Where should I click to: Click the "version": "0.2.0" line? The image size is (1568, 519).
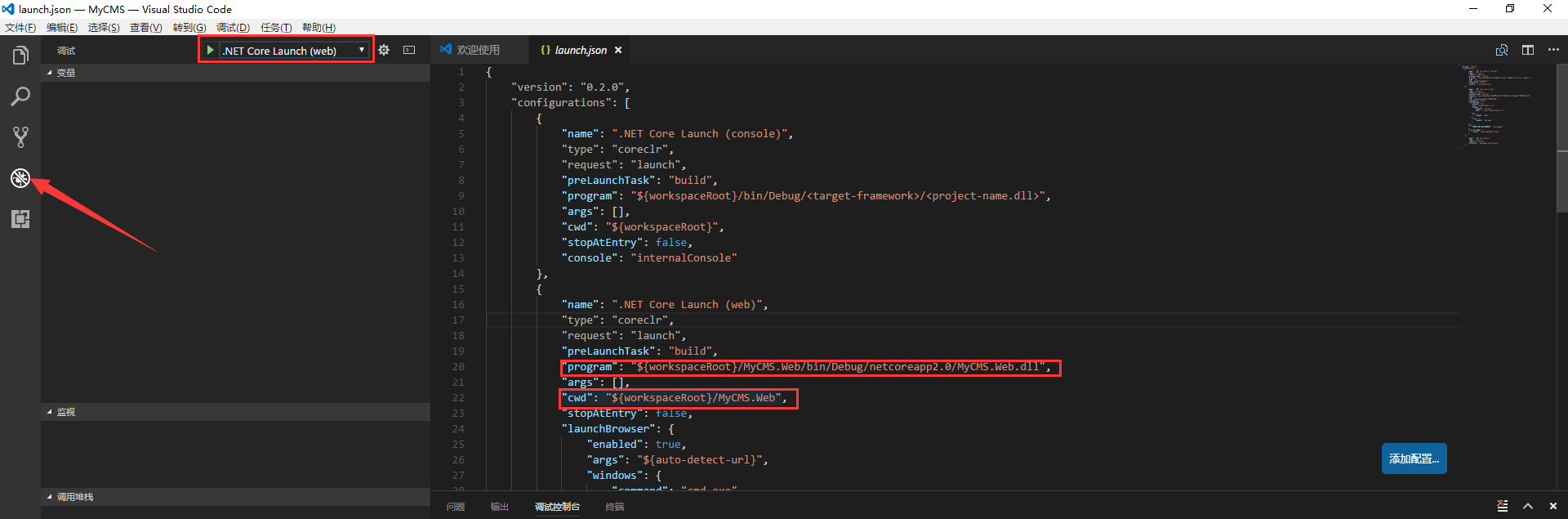571,87
